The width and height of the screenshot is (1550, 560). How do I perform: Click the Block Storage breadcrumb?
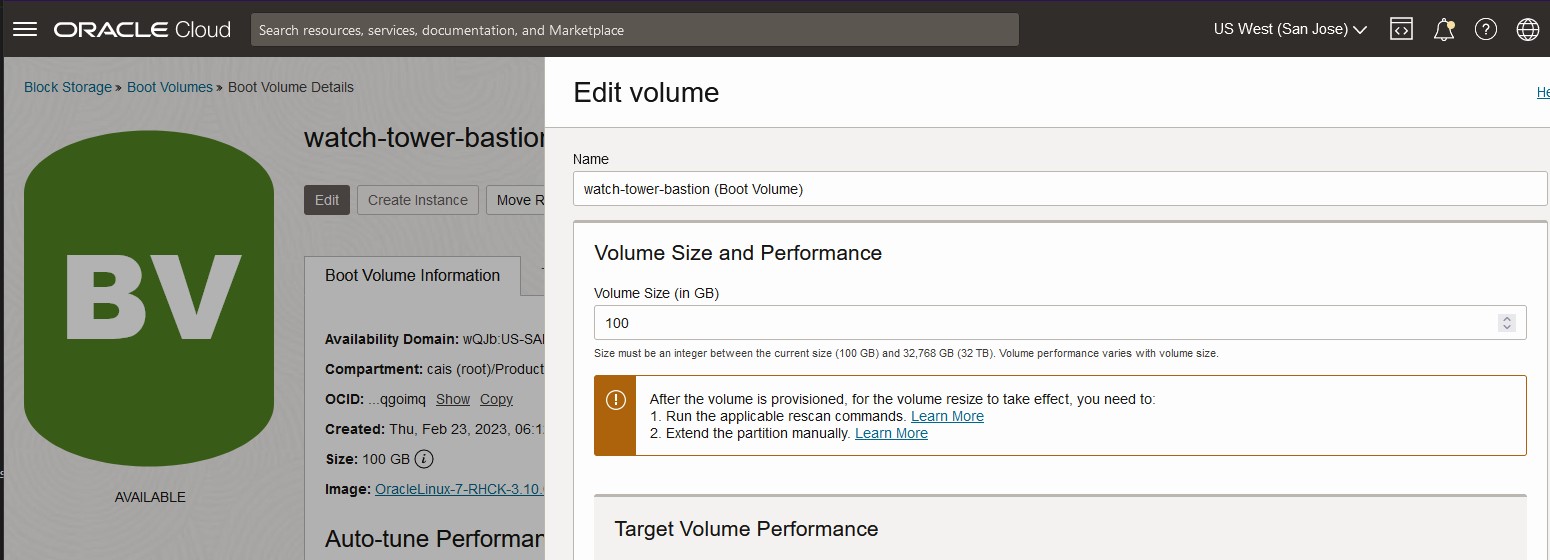[x=68, y=87]
